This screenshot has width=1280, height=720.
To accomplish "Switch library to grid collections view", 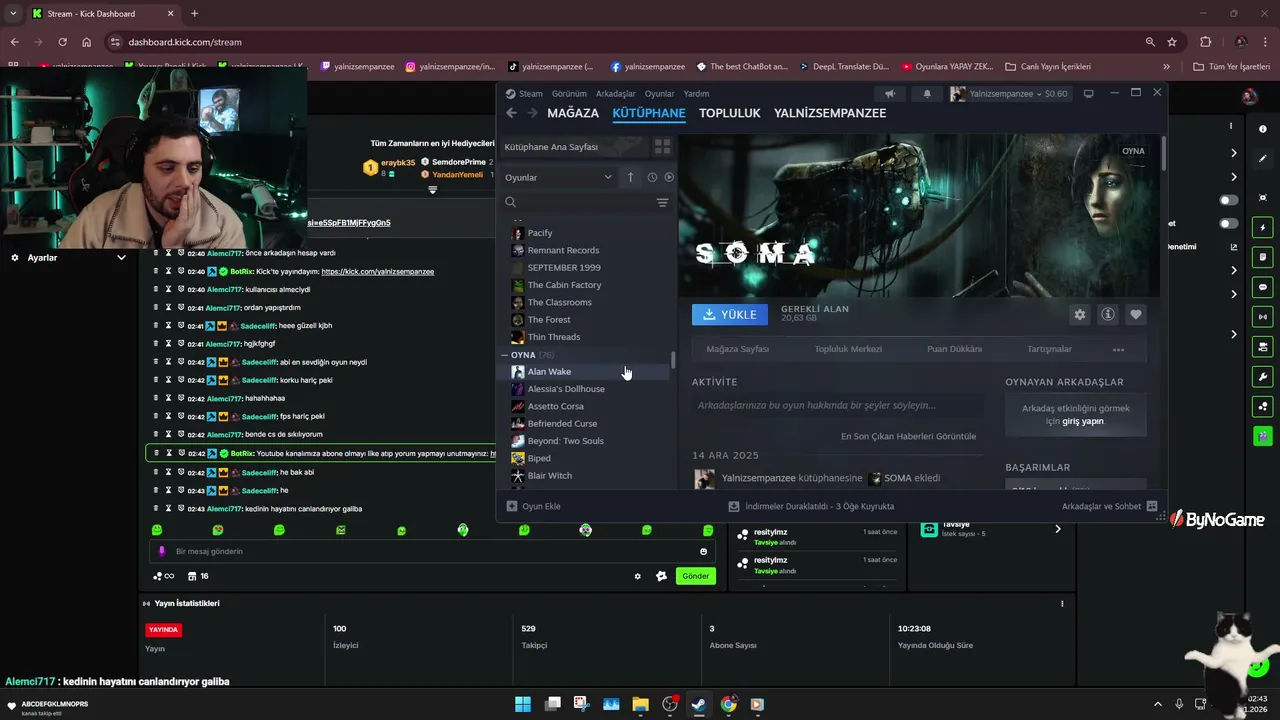I will point(662,146).
